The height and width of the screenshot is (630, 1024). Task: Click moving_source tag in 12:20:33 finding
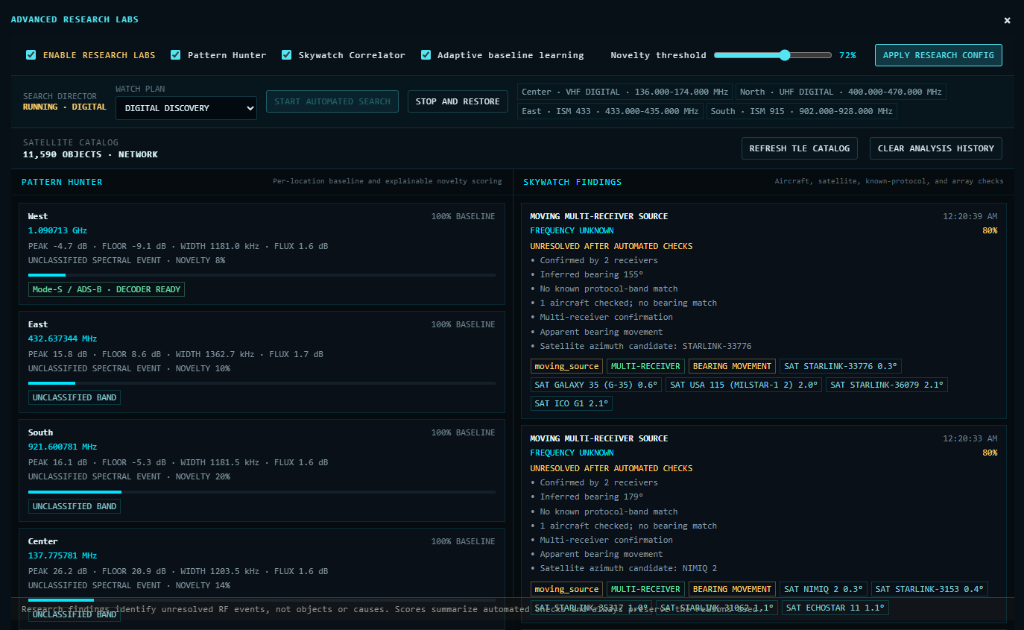click(x=566, y=589)
